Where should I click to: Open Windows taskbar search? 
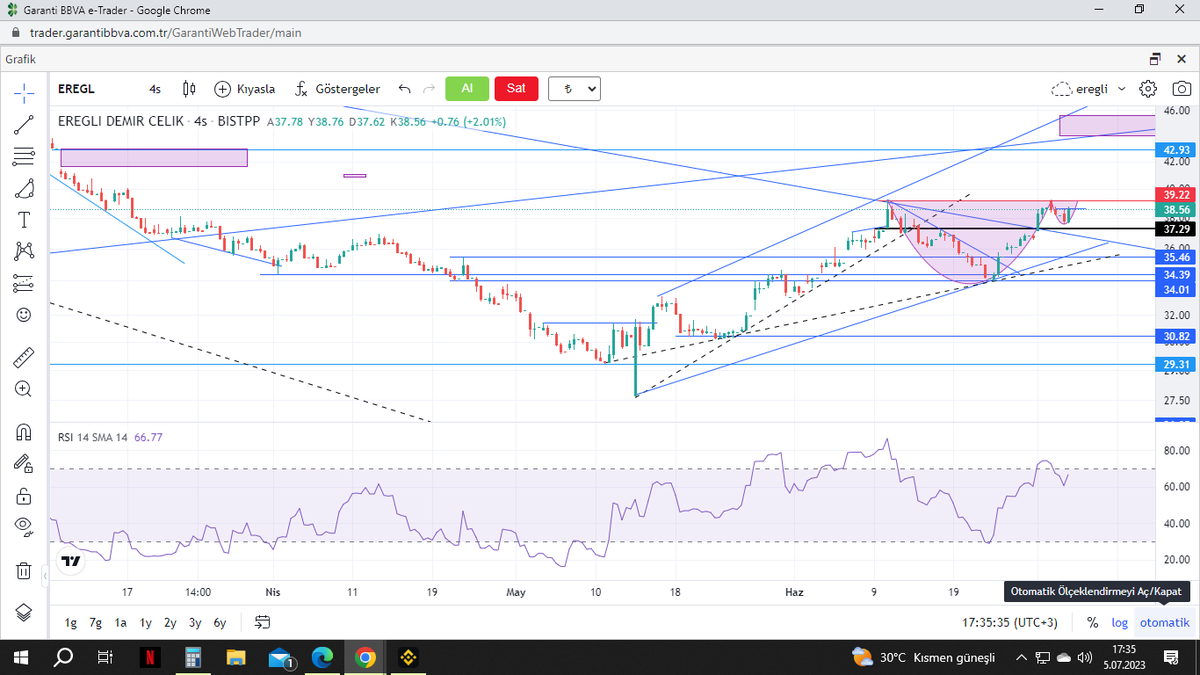(x=62, y=657)
